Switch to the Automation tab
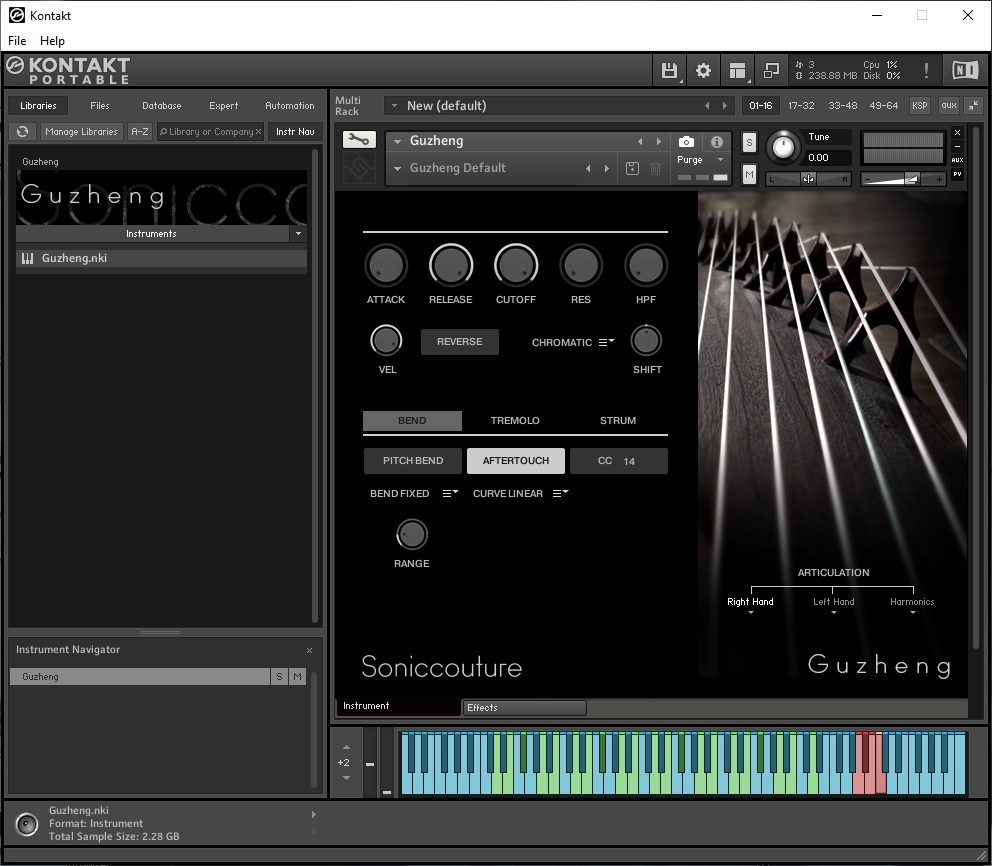The height and width of the screenshot is (866, 992). coord(290,106)
